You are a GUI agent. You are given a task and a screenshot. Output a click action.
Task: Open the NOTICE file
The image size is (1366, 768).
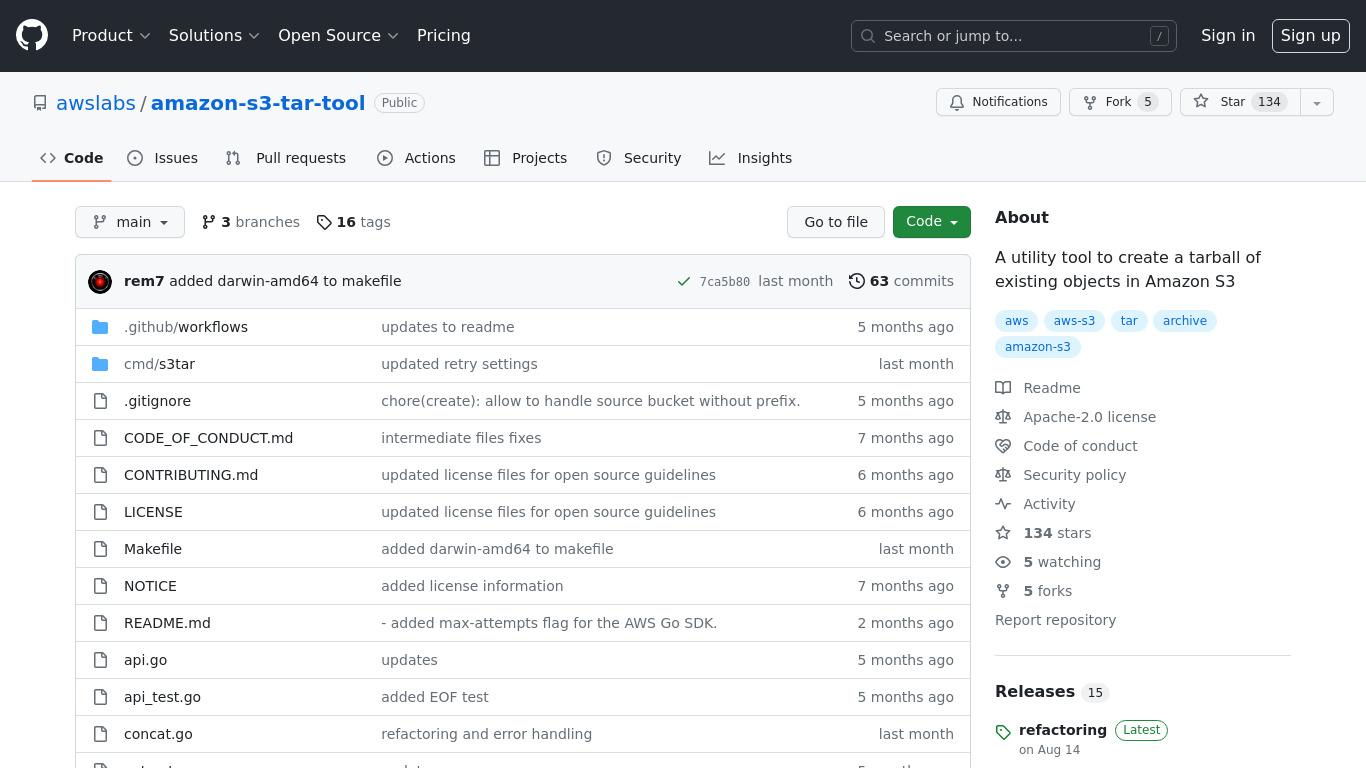(x=150, y=586)
